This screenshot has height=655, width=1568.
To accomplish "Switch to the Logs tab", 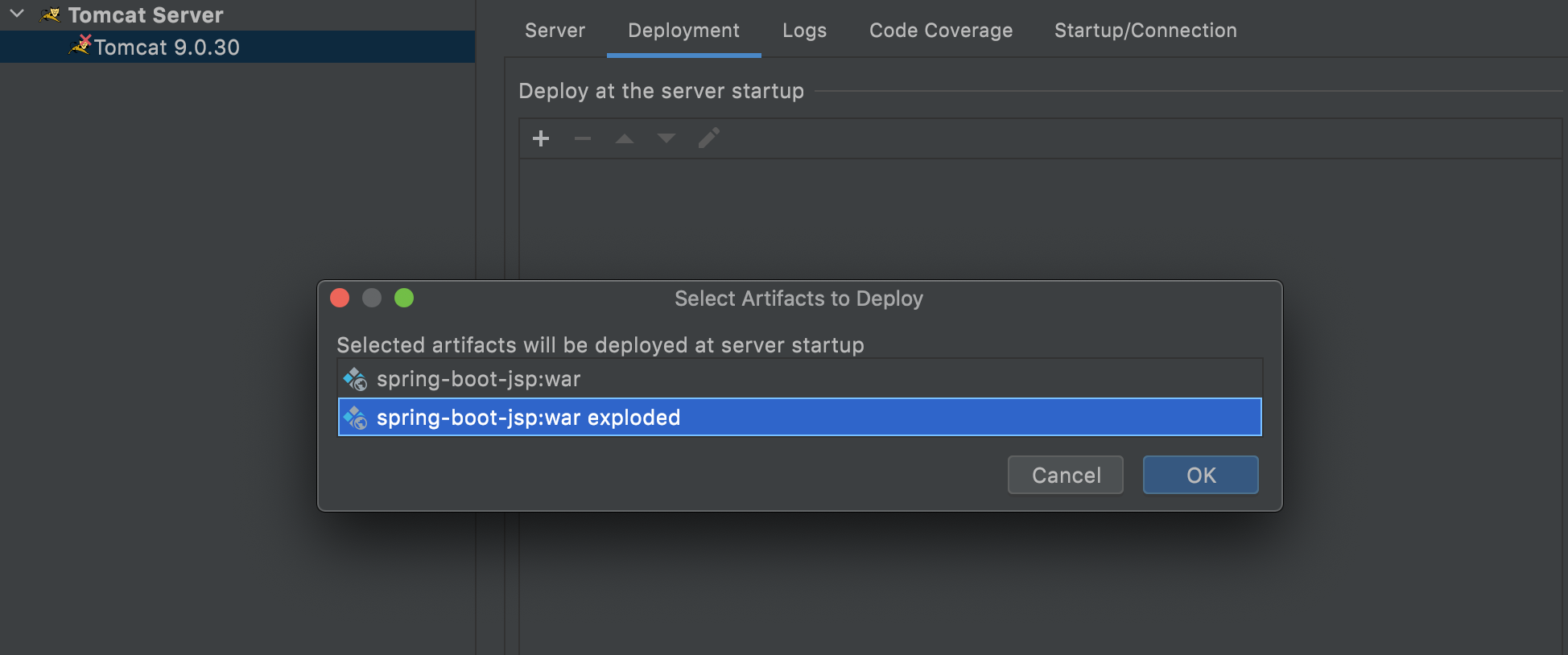I will tap(804, 31).
